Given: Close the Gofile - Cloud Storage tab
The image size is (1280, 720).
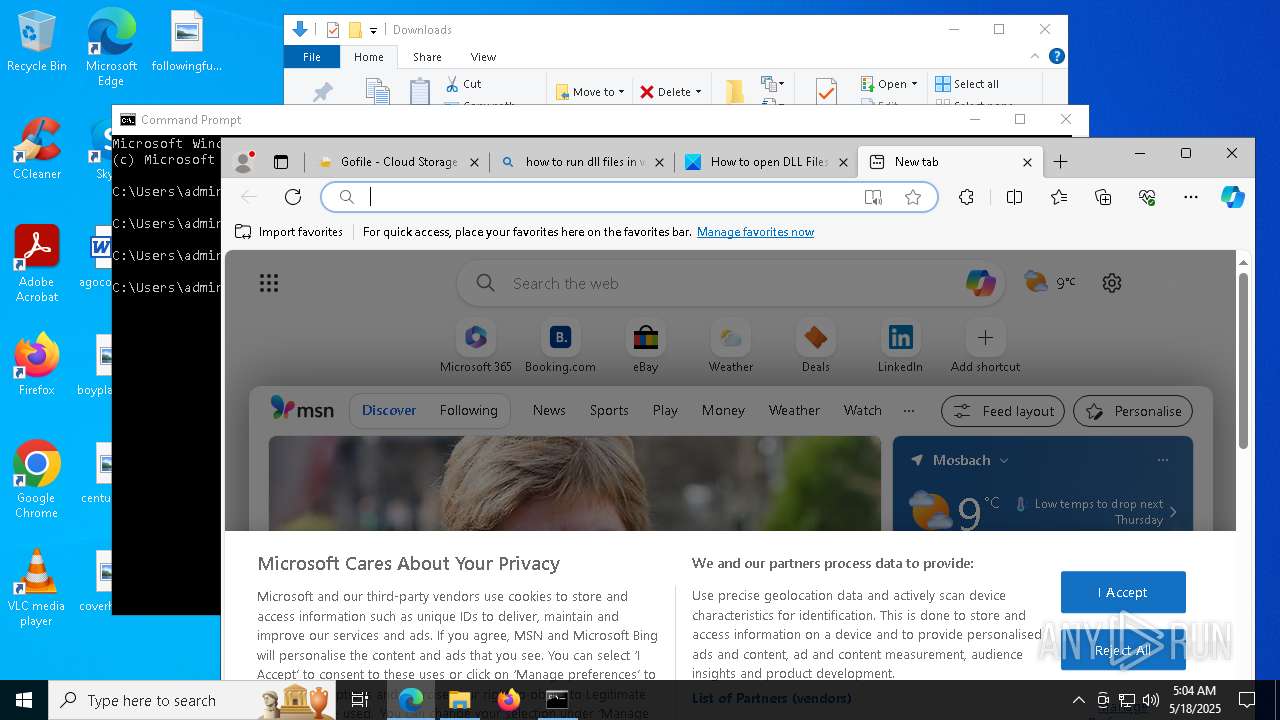Looking at the screenshot, I should coord(474,162).
